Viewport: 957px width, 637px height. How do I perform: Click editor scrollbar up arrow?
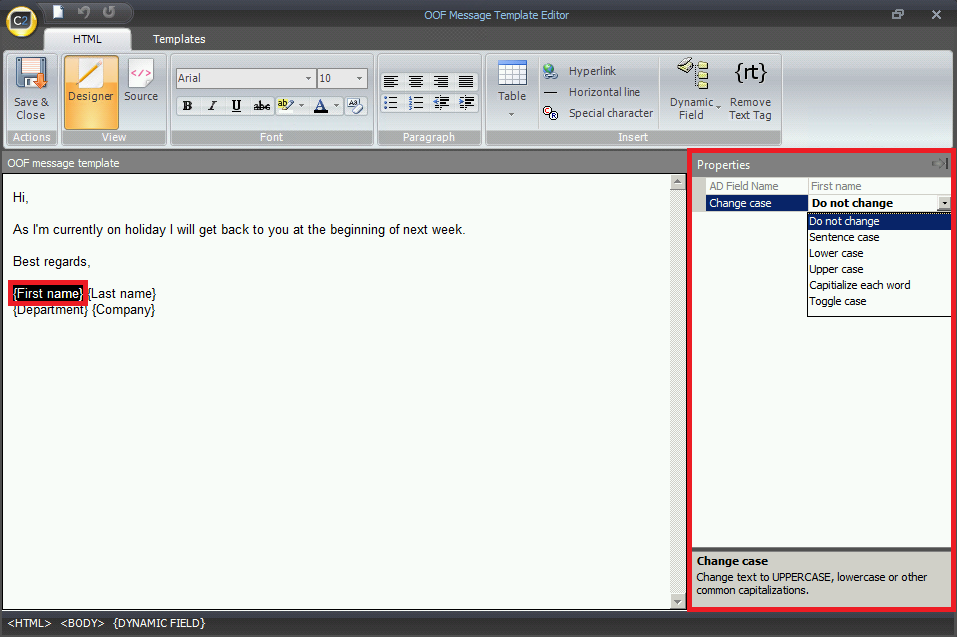677,182
